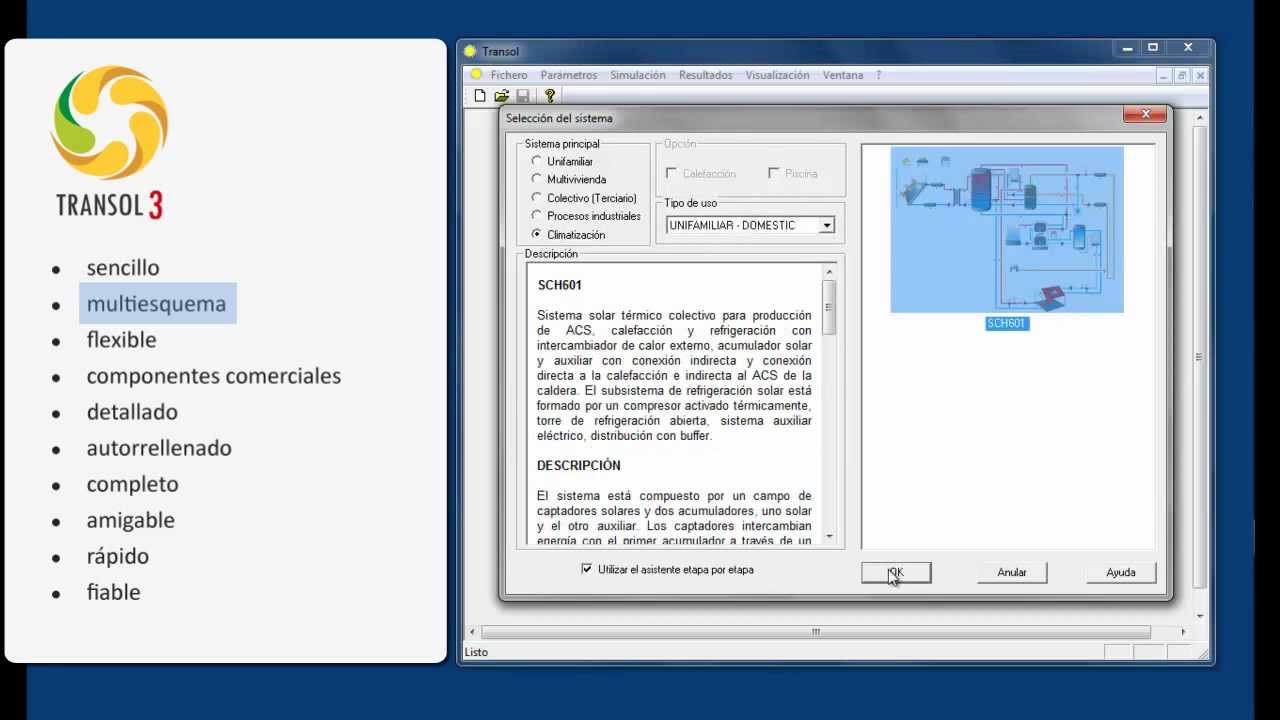
Task: Click the Ayuda button
Action: pos(1121,572)
